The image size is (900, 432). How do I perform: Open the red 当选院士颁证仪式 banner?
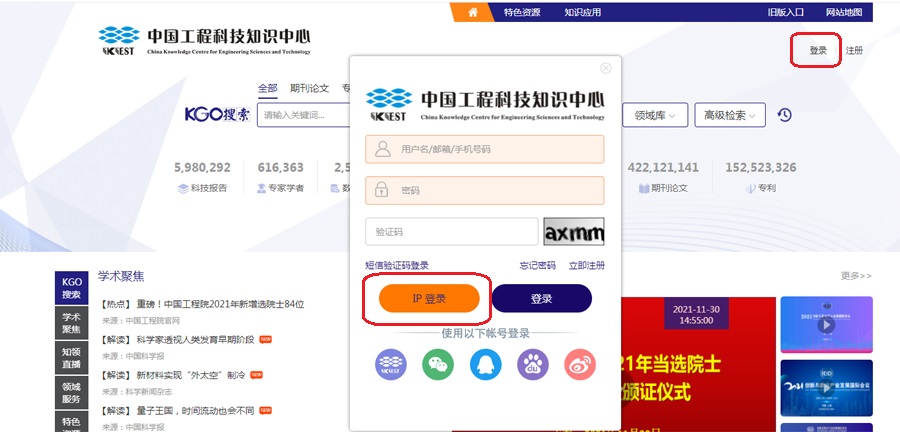point(698,364)
